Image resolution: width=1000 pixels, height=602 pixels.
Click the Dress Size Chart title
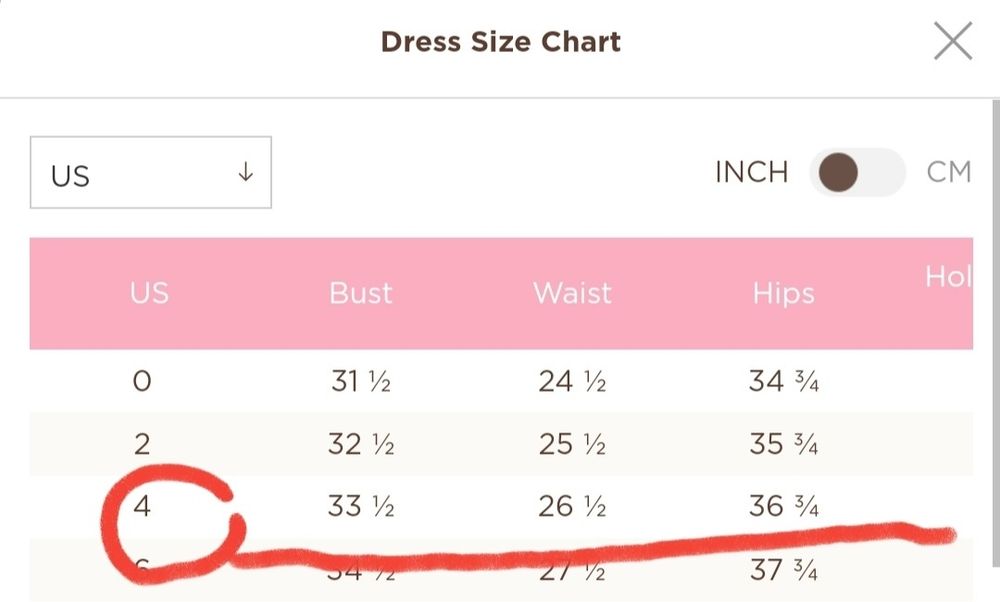pos(500,42)
